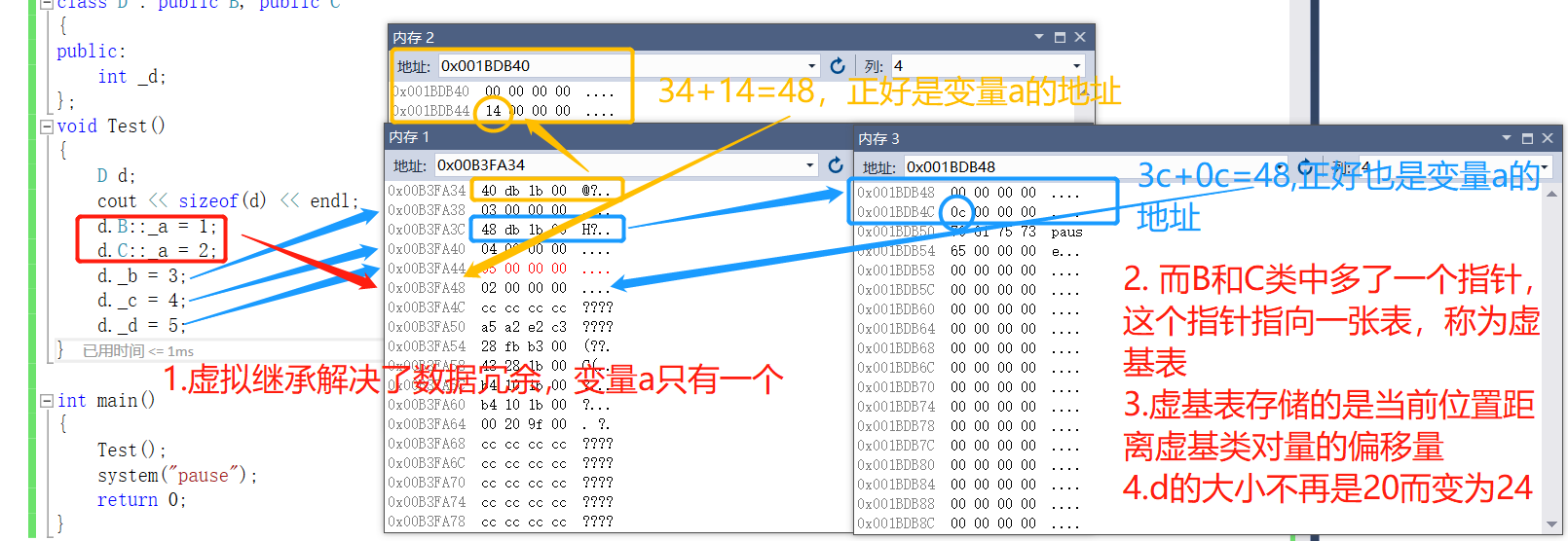The height and width of the screenshot is (541, 1568).
Task: Select the 内存 1 title tab
Action: point(409,137)
